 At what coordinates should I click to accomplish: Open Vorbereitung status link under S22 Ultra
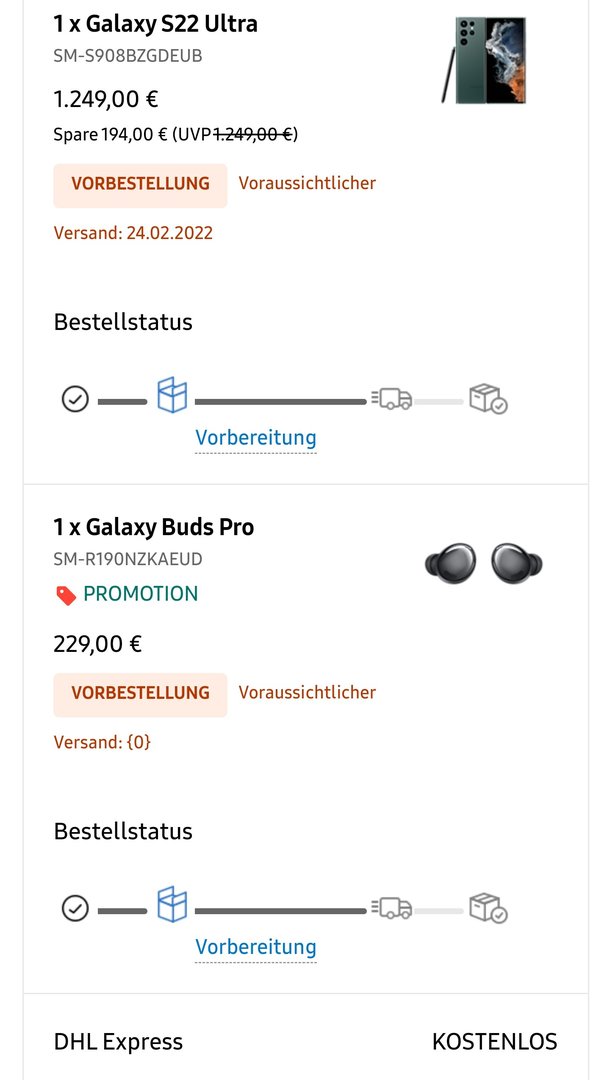(x=255, y=438)
